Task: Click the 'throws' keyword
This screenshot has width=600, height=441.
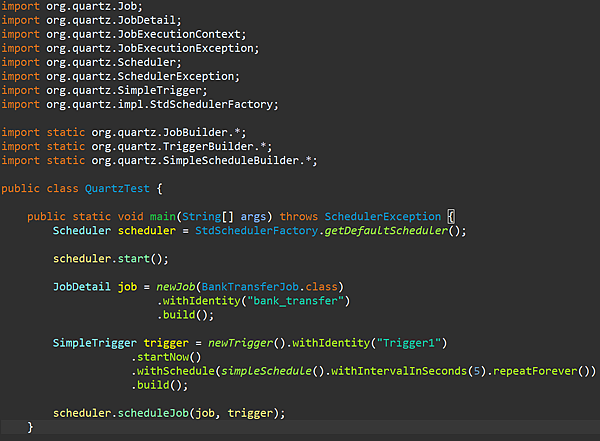Action: (x=298, y=217)
